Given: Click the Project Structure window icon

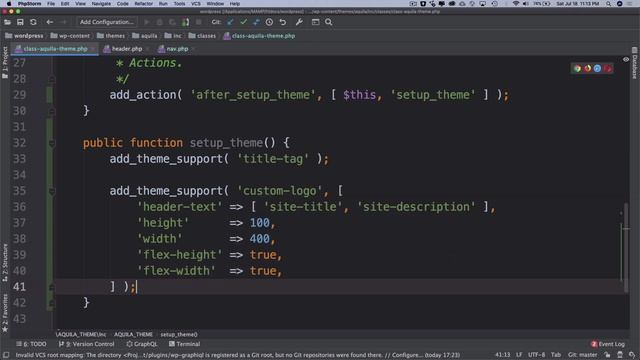Looking at the screenshot, I should coord(316,22).
